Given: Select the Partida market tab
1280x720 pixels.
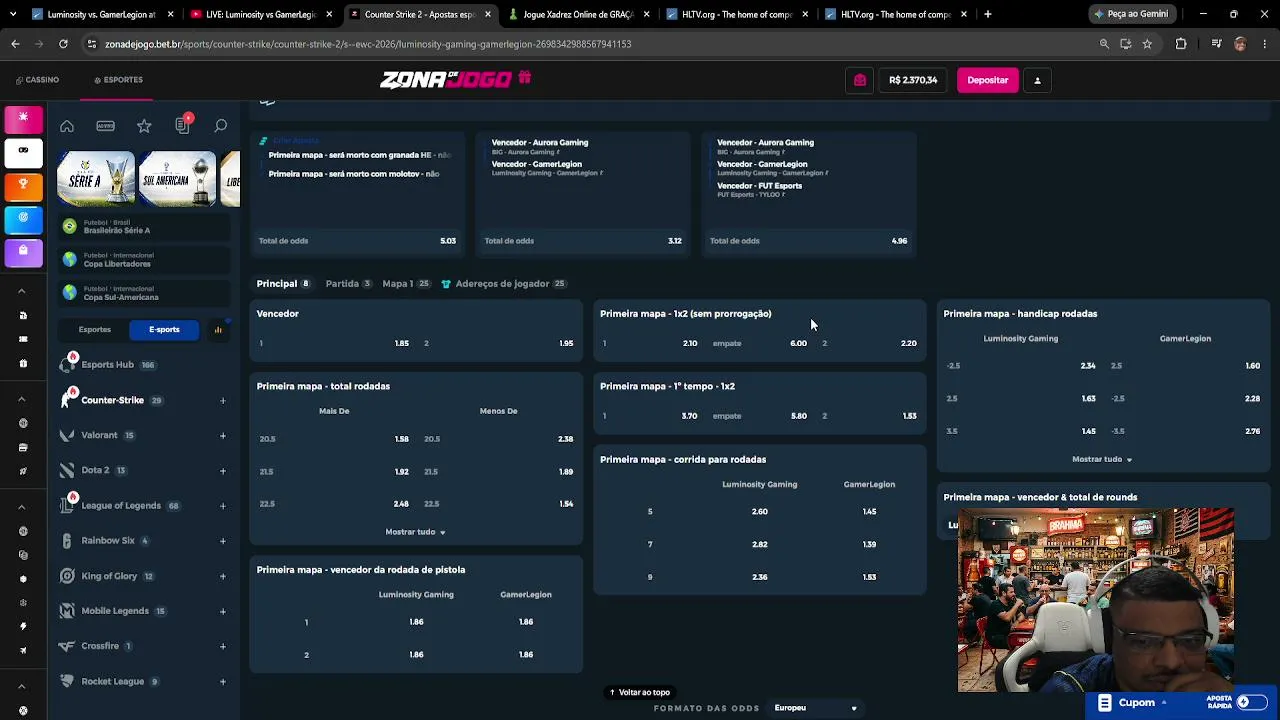Looking at the screenshot, I should [x=349, y=284].
